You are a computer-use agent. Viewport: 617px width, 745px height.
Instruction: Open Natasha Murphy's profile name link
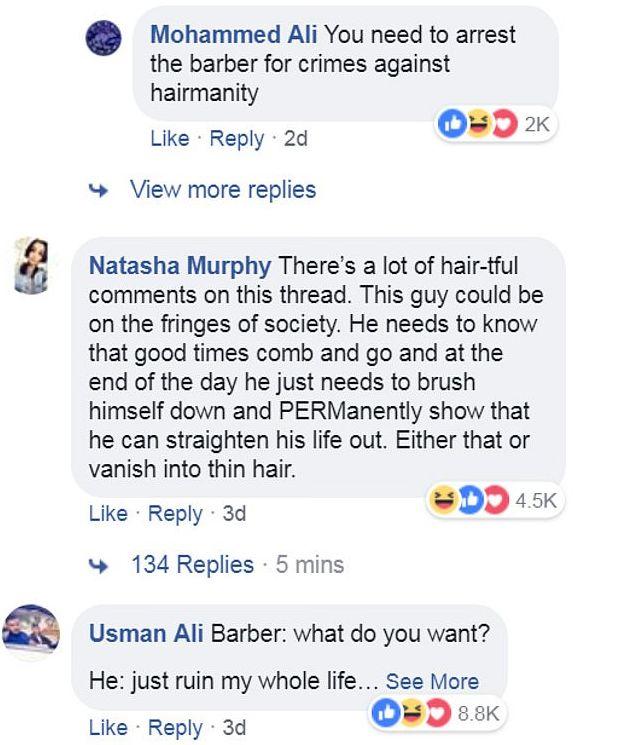pyautogui.click(x=181, y=267)
